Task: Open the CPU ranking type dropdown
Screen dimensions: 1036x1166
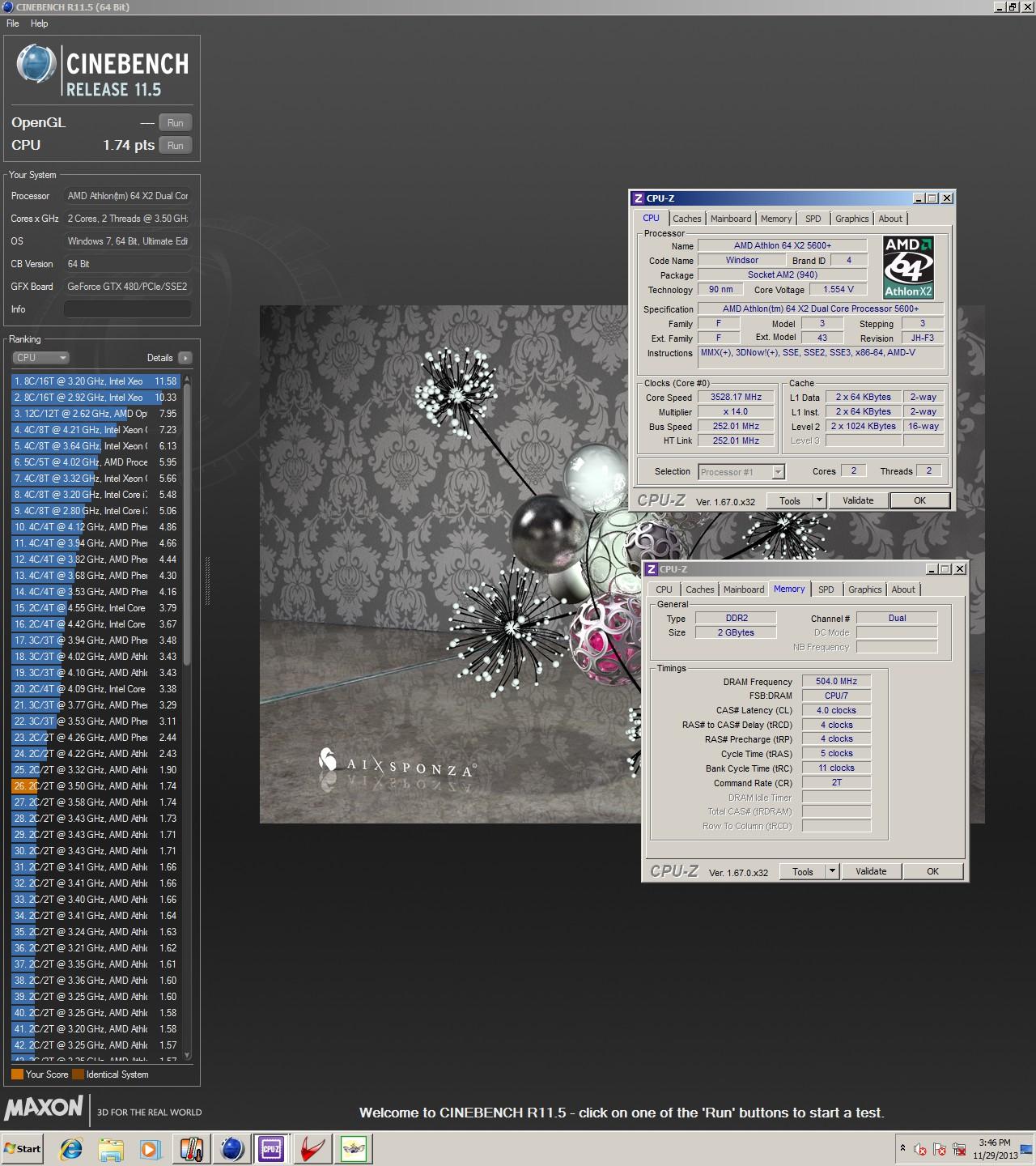Action: pos(40,358)
